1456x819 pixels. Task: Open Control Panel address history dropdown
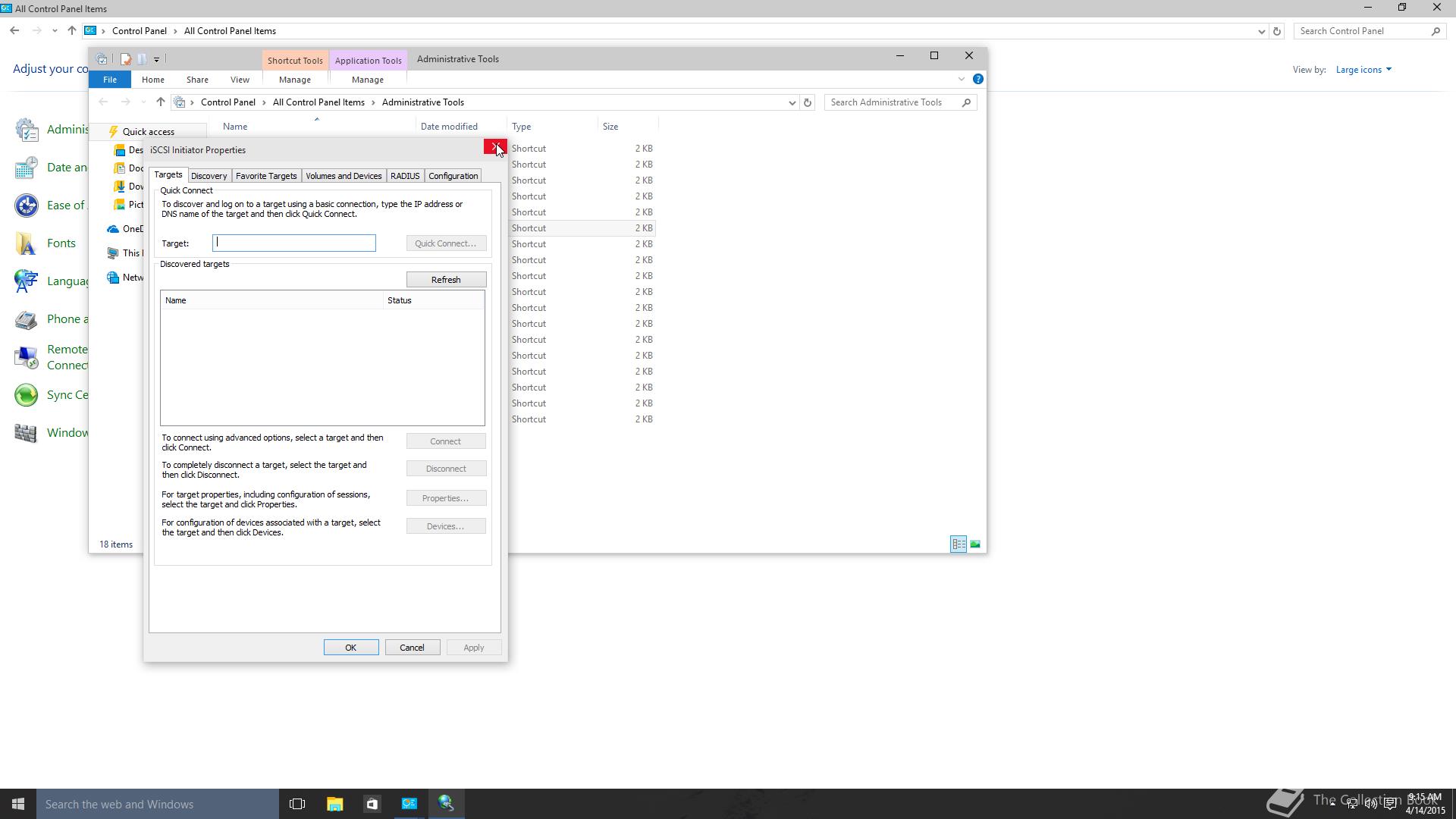coord(1261,31)
